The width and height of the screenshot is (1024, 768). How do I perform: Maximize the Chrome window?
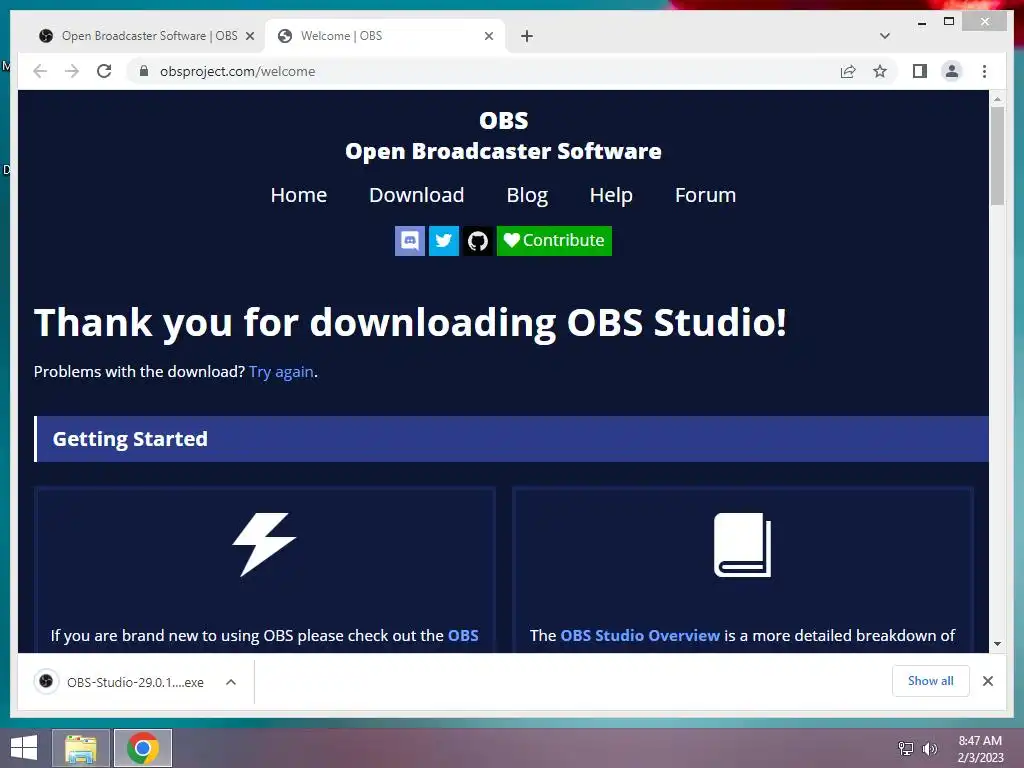pos(949,22)
